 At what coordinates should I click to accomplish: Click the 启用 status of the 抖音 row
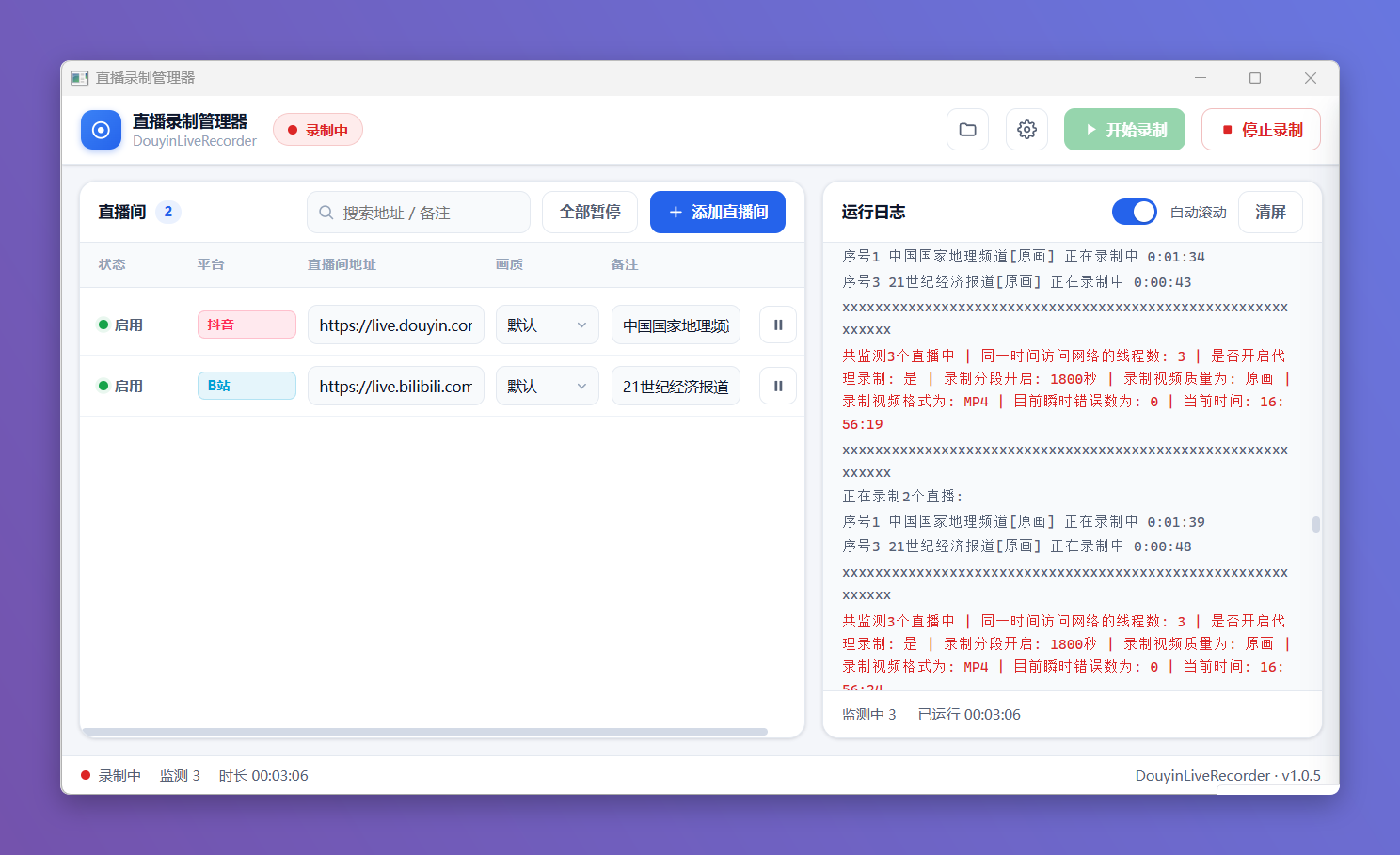(x=120, y=325)
